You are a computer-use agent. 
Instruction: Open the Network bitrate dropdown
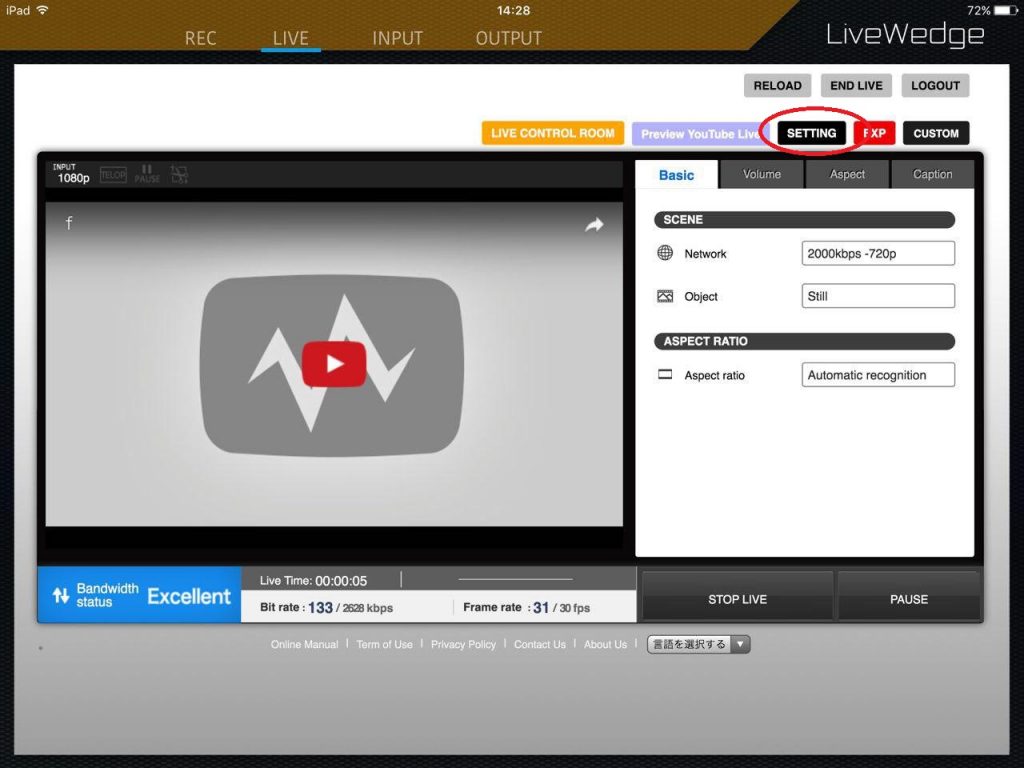[x=878, y=253]
